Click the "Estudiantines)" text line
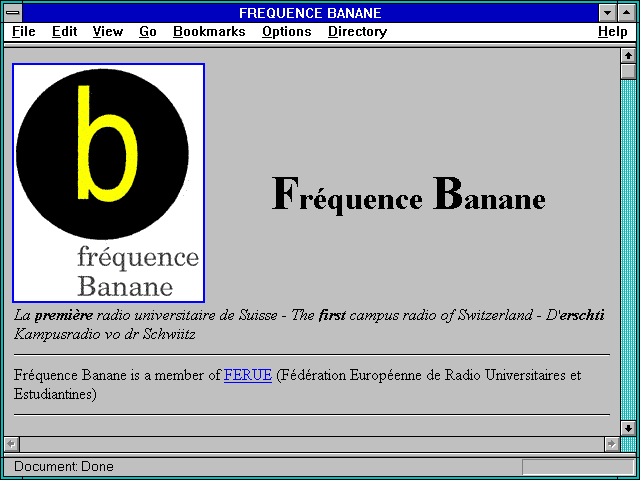The image size is (640, 480). [x=55, y=394]
